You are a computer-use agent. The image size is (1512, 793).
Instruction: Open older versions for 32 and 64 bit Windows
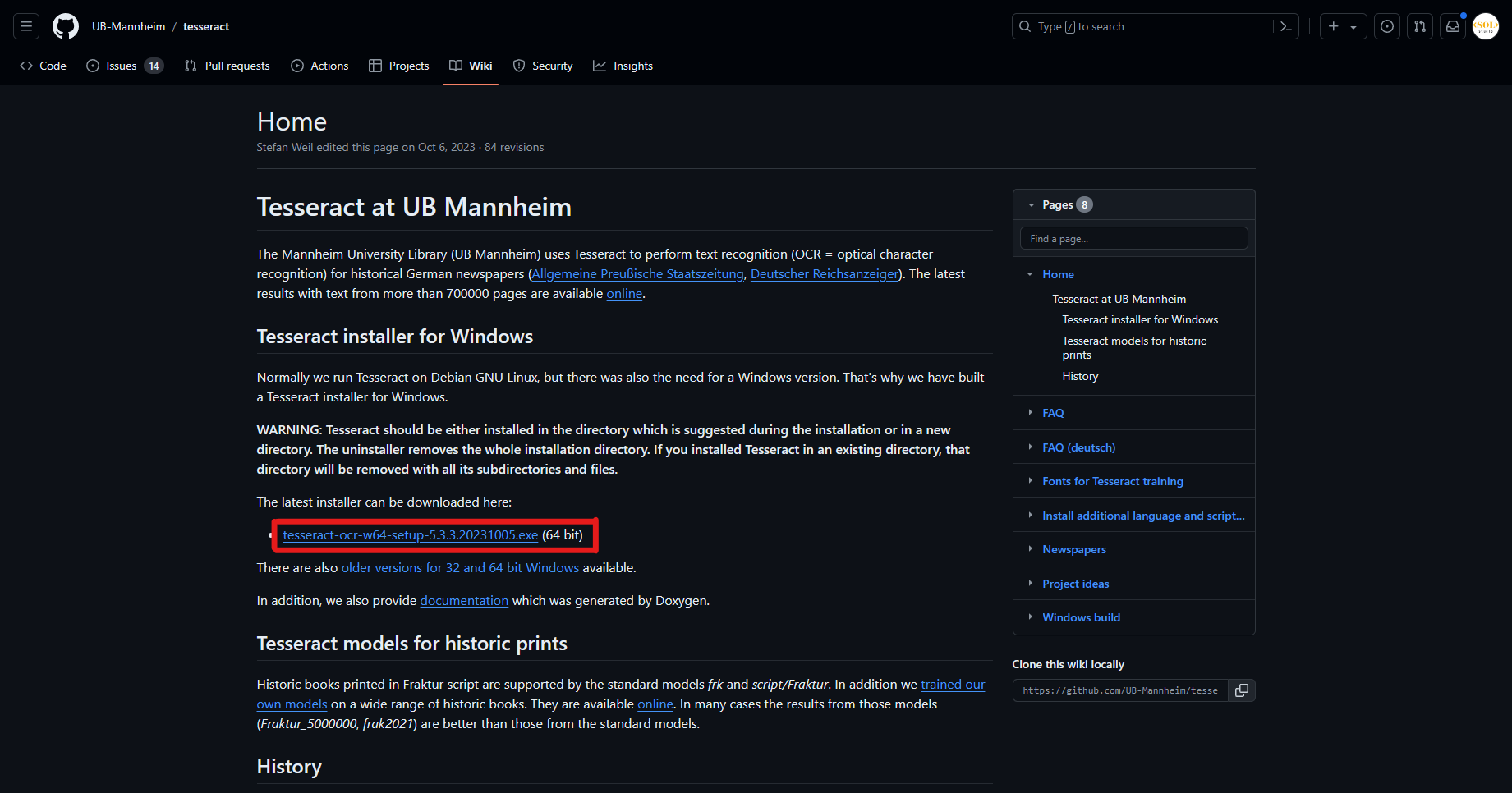tap(460, 568)
